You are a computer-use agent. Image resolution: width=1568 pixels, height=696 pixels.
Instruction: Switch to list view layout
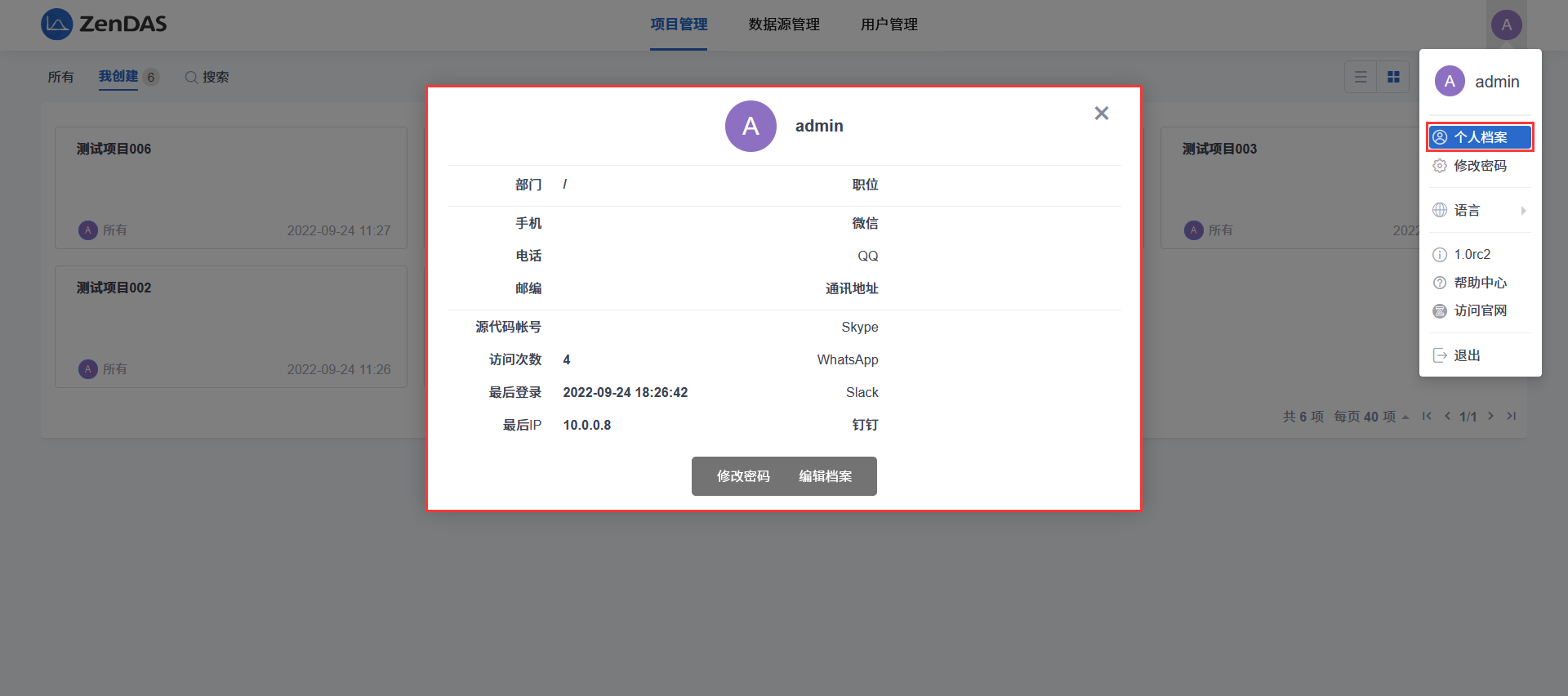click(1361, 77)
